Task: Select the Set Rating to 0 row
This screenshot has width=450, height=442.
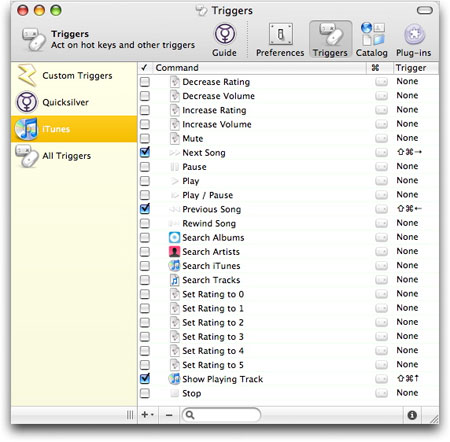Action: tap(288, 294)
